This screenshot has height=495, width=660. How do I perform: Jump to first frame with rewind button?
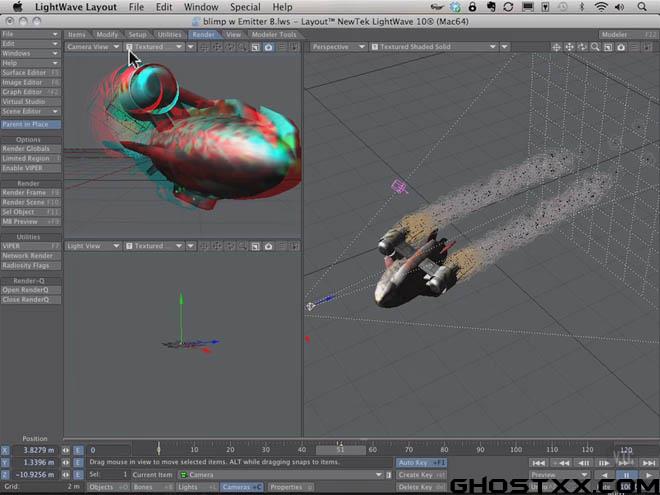click(x=538, y=463)
